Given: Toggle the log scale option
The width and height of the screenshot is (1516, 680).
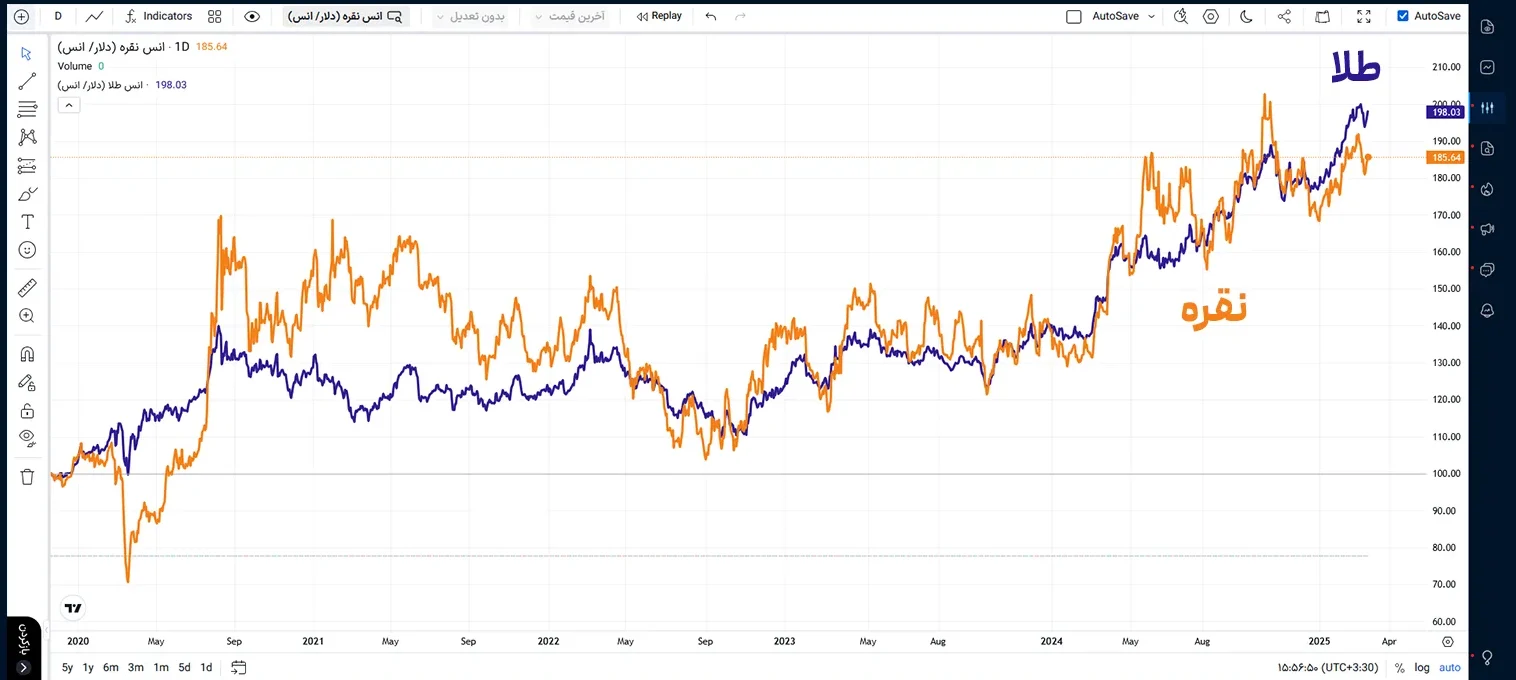Looking at the screenshot, I should (x=1421, y=667).
